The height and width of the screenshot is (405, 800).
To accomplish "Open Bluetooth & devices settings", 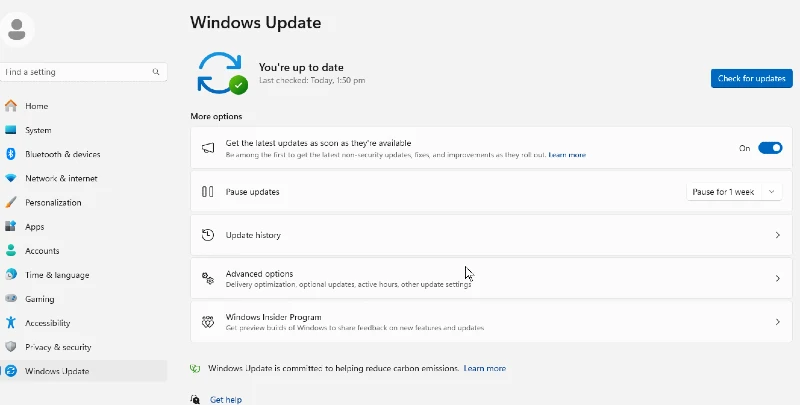I will pos(84,154).
